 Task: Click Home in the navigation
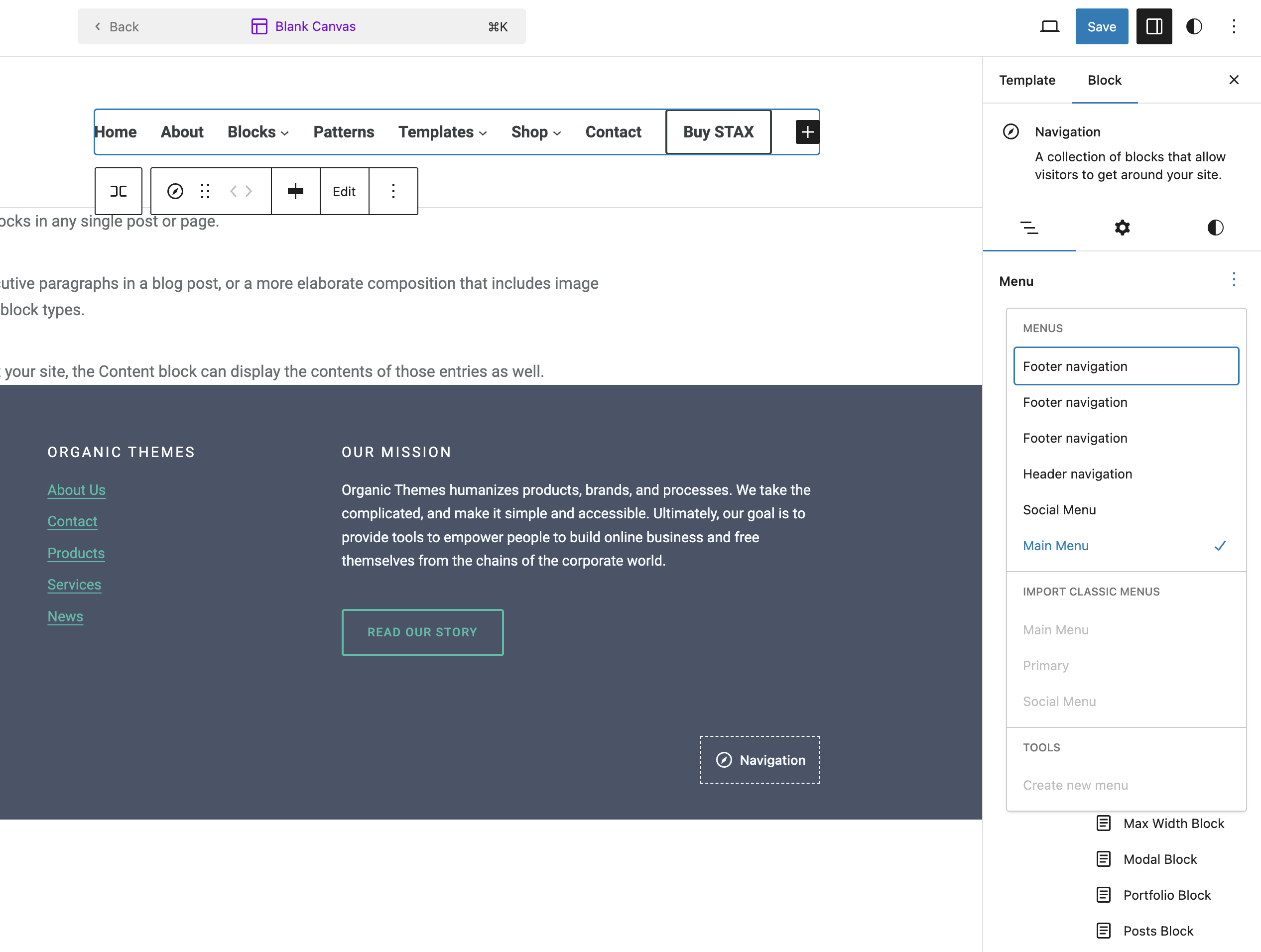(x=116, y=131)
